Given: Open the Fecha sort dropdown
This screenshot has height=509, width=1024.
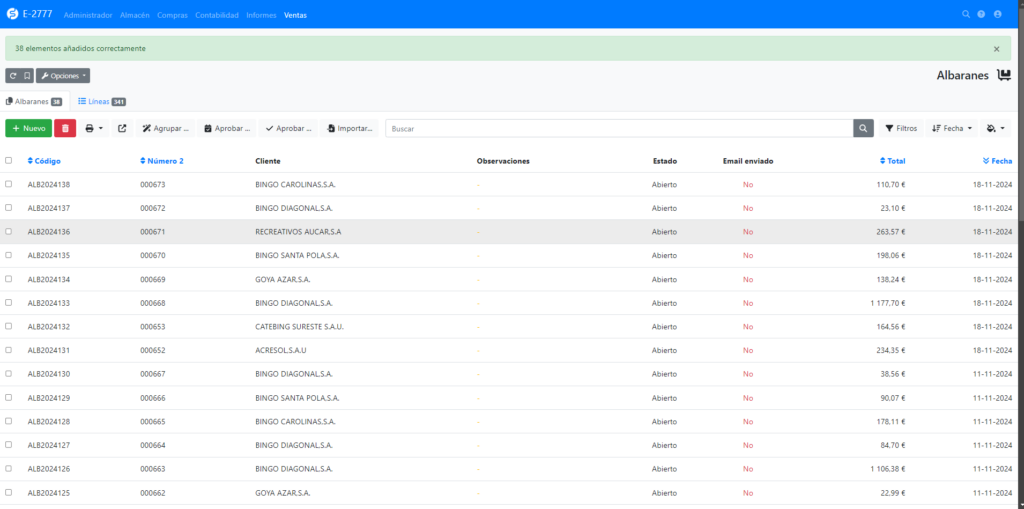Looking at the screenshot, I should (x=951, y=128).
